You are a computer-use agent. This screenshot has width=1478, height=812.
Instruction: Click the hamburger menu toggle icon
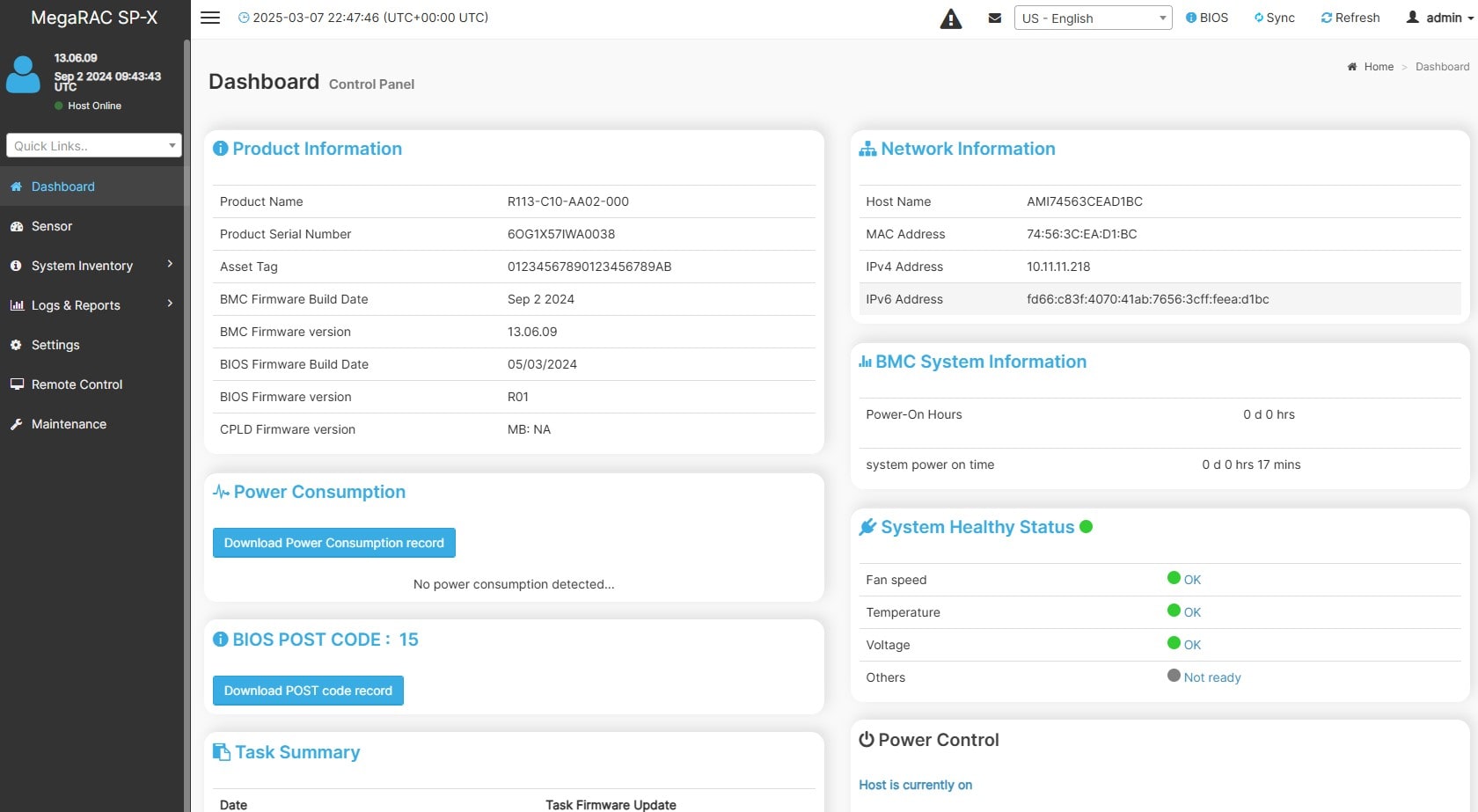click(210, 18)
